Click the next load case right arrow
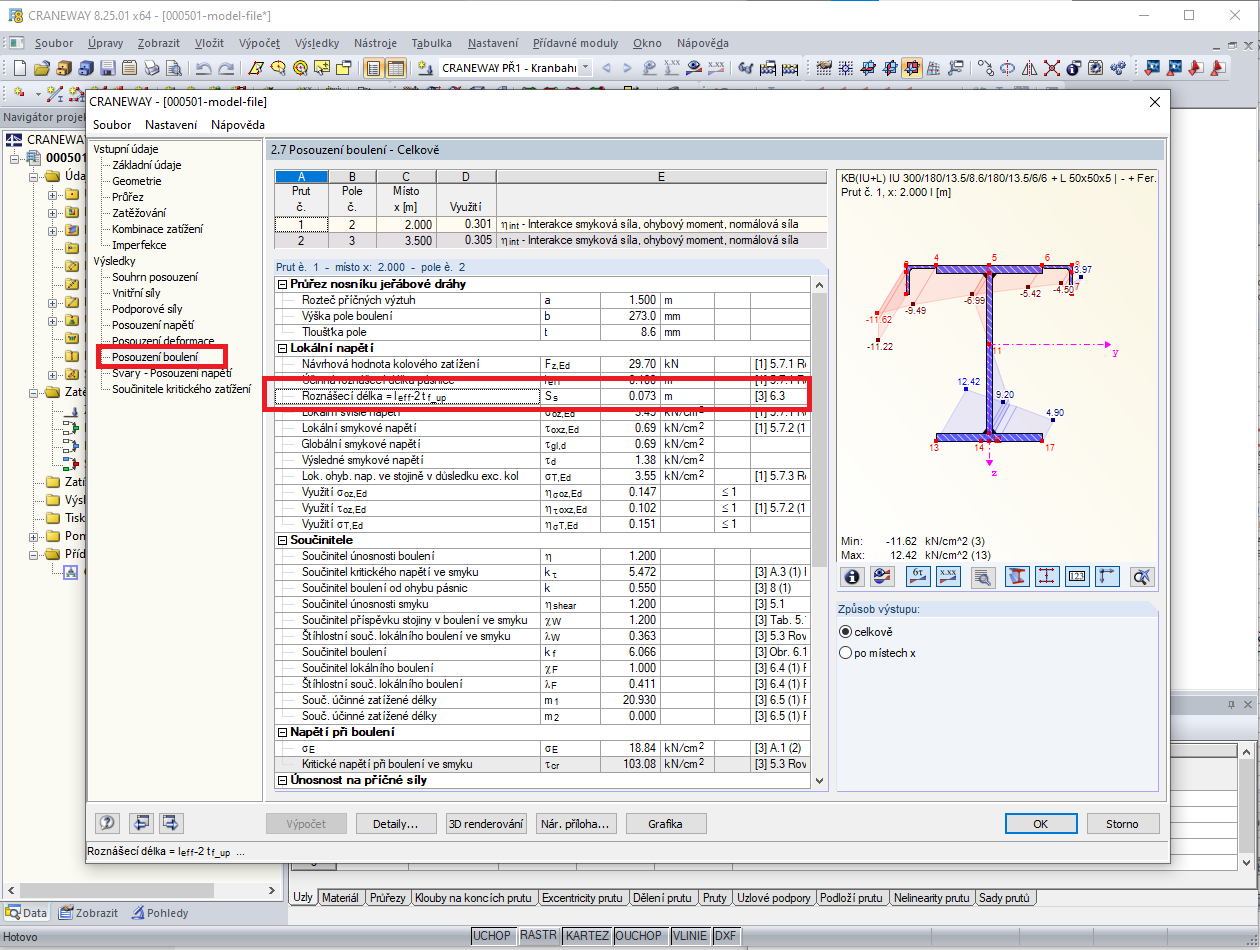Screen dimensions: 1260x950 627,68
